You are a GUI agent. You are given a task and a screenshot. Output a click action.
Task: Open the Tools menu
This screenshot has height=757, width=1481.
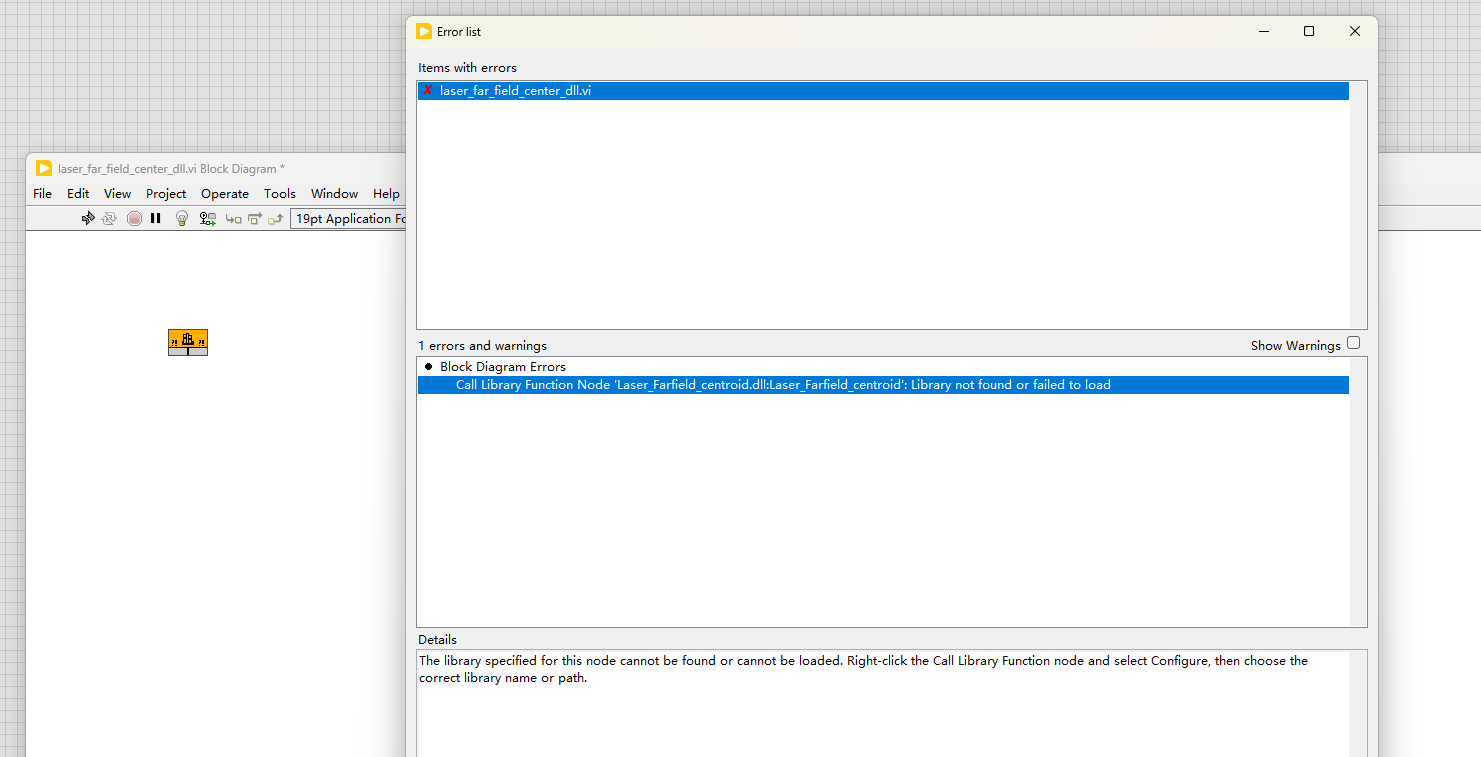tap(280, 193)
